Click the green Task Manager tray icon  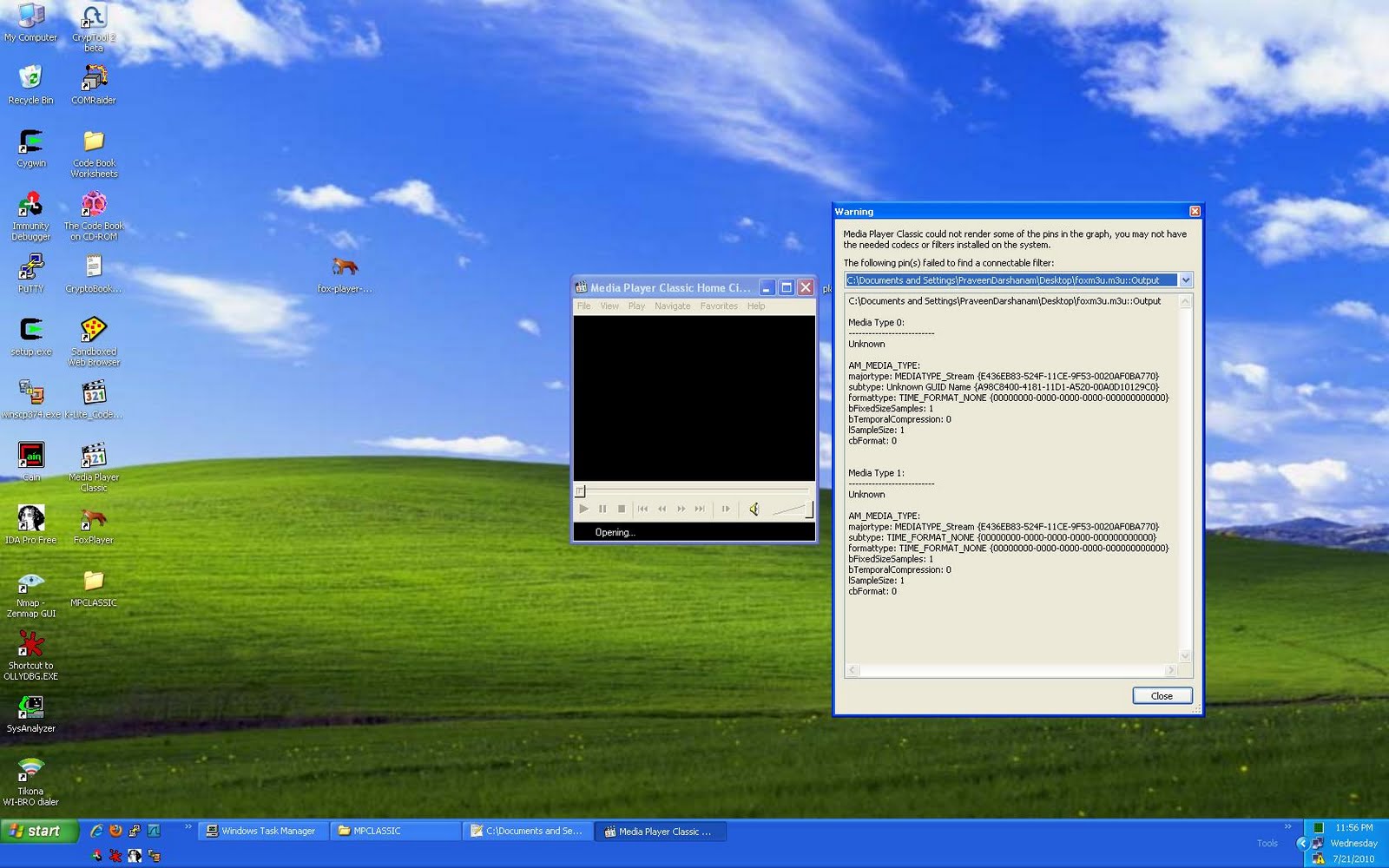1318,828
